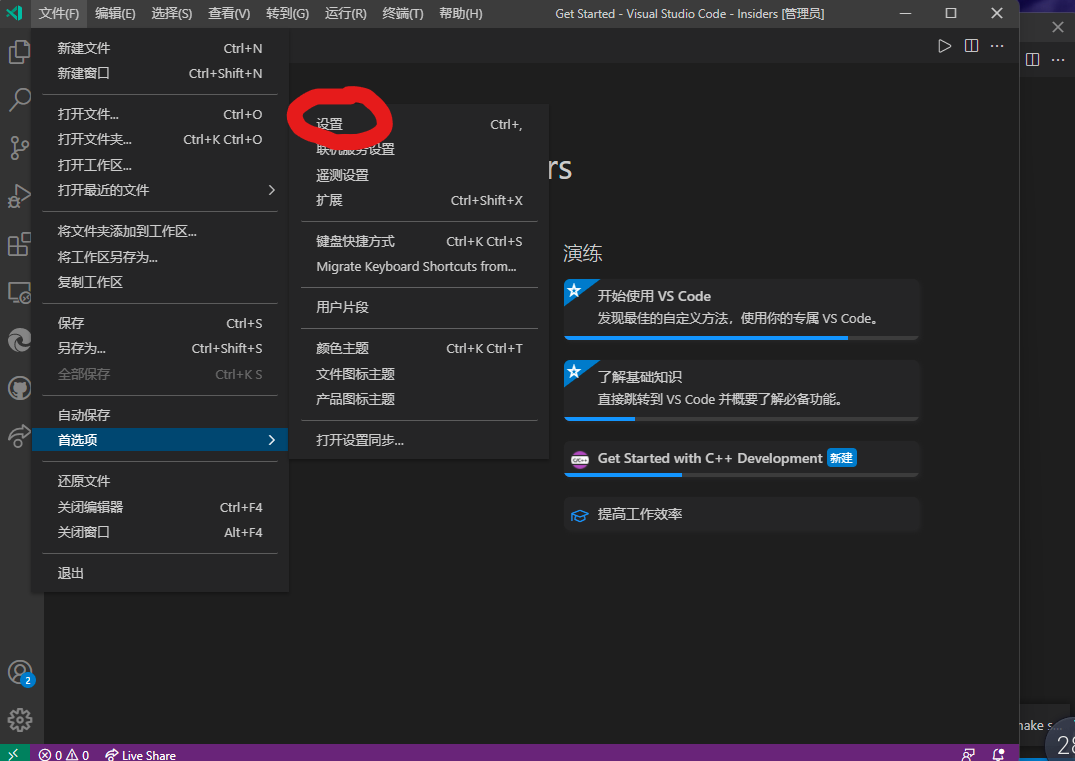Choose 打开工作区... menu entry
The image size is (1075, 761).
click(x=160, y=165)
